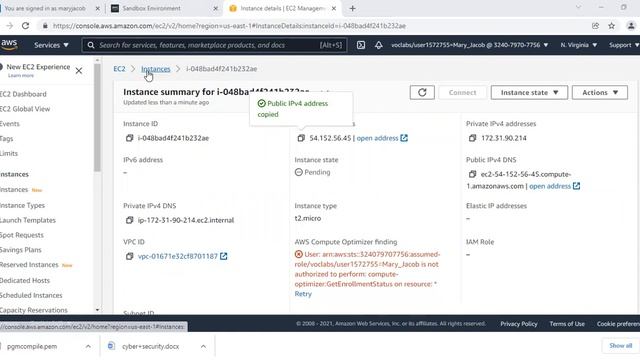Expand the browser tab search chevron
The image size is (640, 360).
578,7
